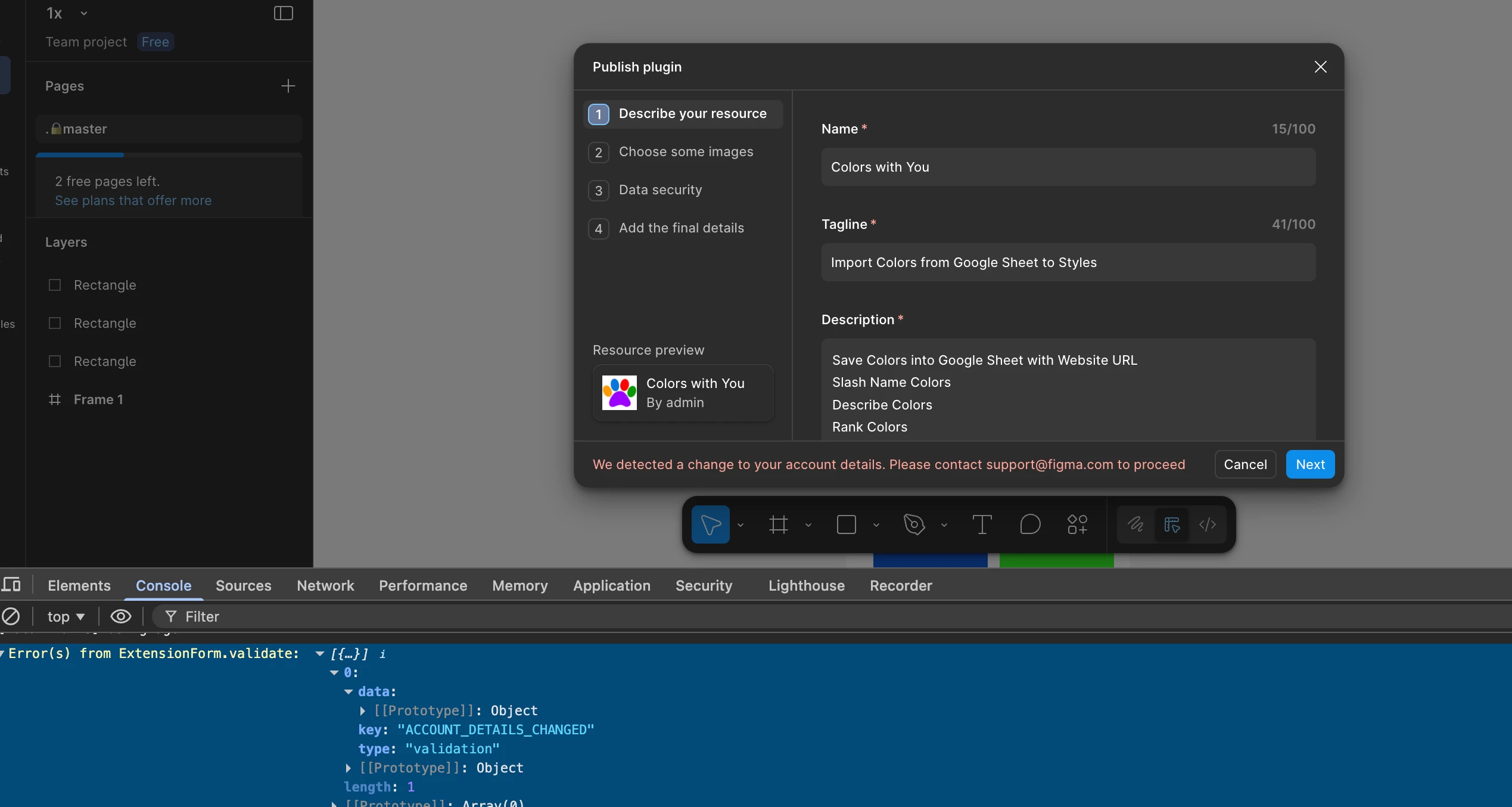The height and width of the screenshot is (807, 1512).
Task: Select the Pen tool
Action: tap(914, 524)
